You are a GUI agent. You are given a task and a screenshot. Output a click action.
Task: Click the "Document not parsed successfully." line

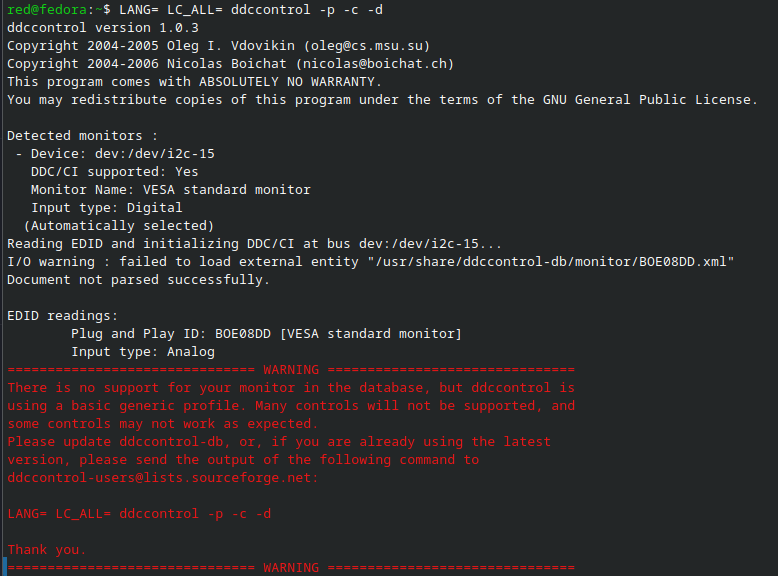tap(138, 279)
